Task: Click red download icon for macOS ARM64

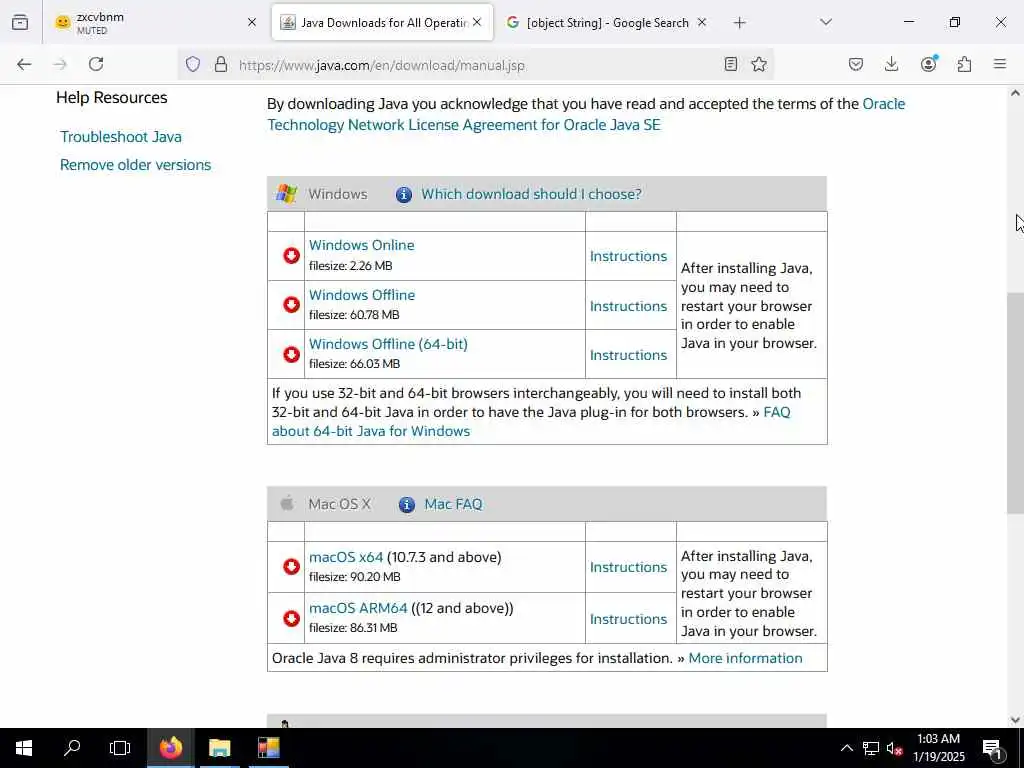Action: (291, 618)
